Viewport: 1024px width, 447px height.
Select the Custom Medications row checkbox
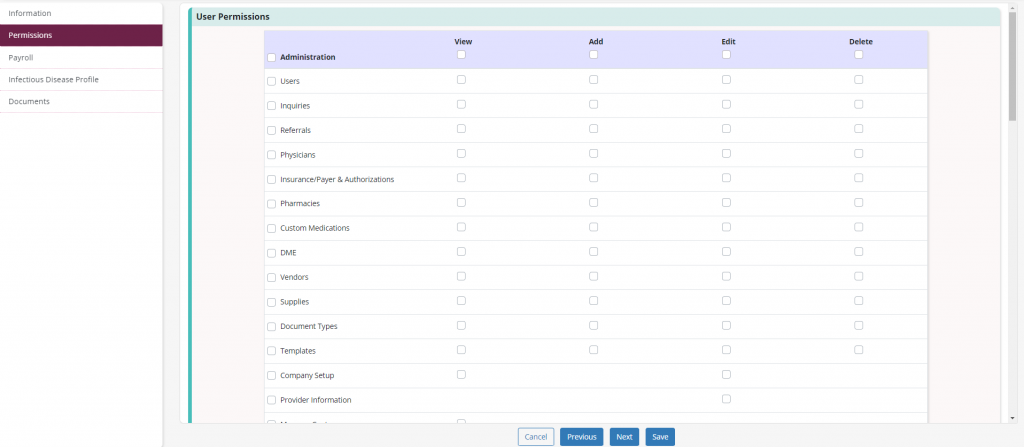(x=271, y=229)
